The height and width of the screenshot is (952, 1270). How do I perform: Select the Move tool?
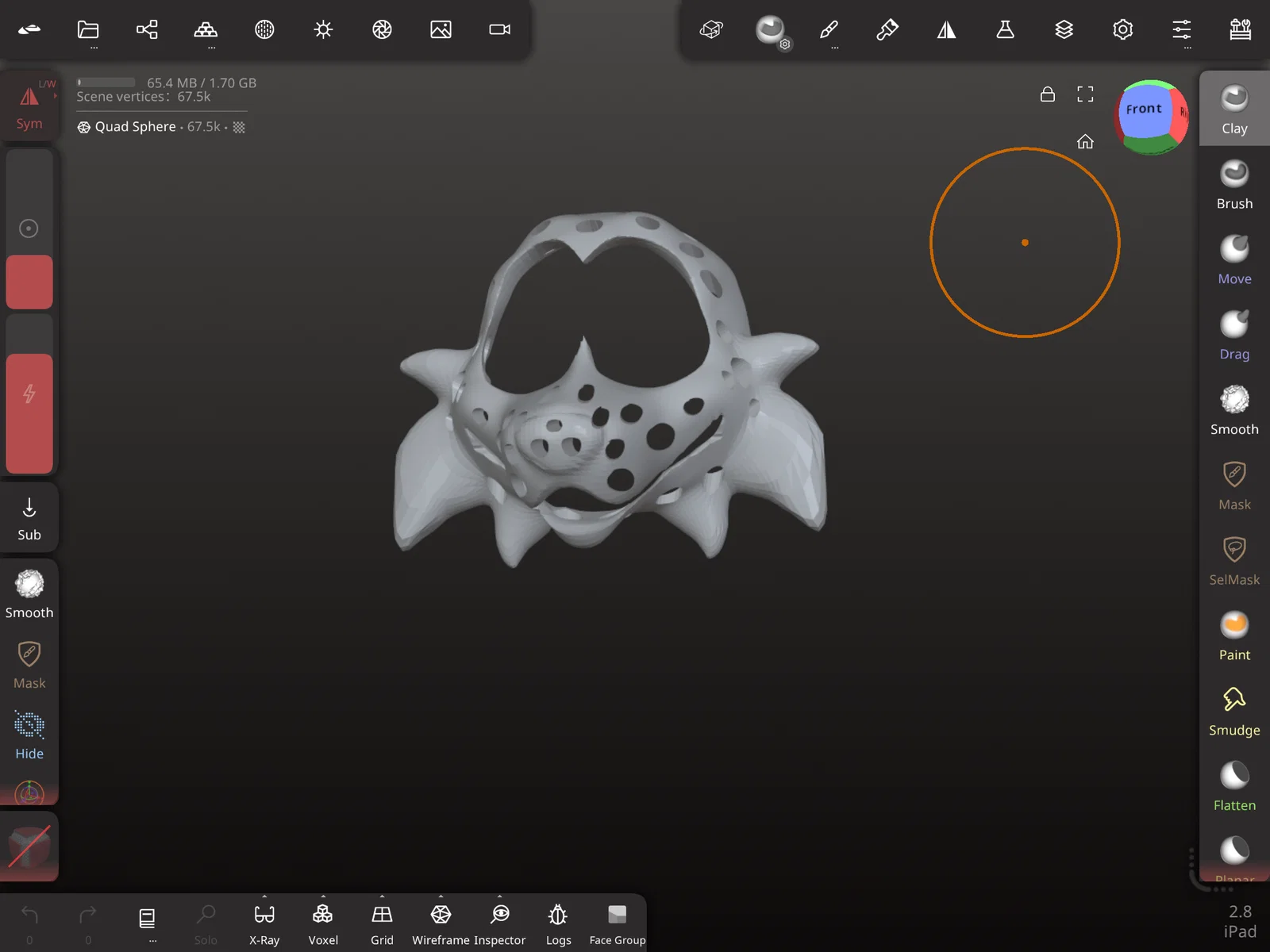pyautogui.click(x=1234, y=259)
